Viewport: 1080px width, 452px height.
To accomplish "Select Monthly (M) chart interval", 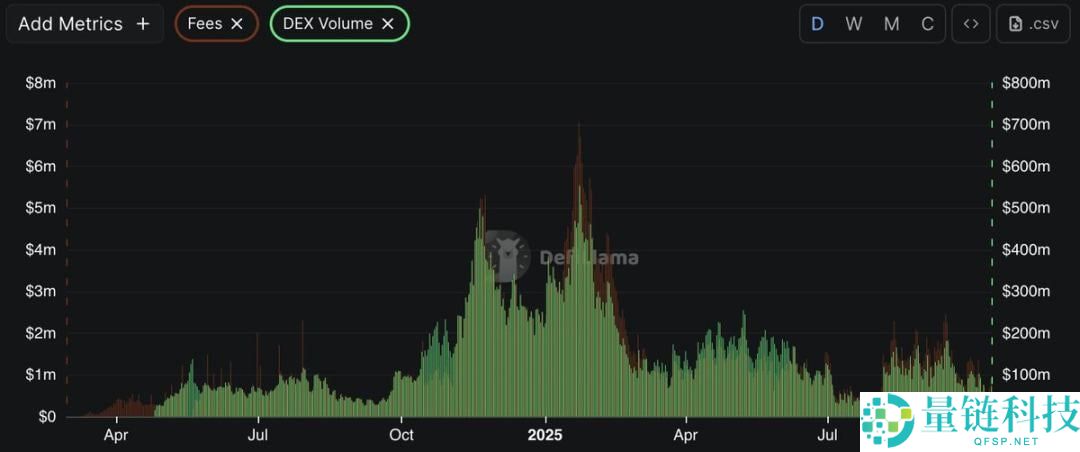I will (x=891, y=24).
